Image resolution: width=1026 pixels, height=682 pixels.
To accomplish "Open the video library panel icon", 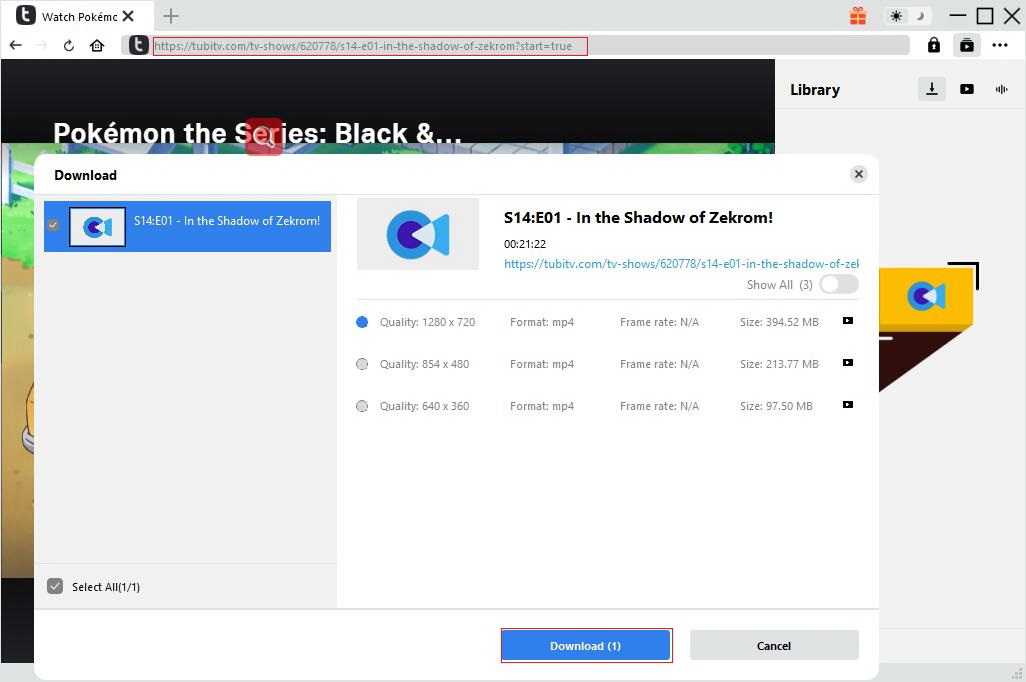I will pyautogui.click(x=967, y=45).
